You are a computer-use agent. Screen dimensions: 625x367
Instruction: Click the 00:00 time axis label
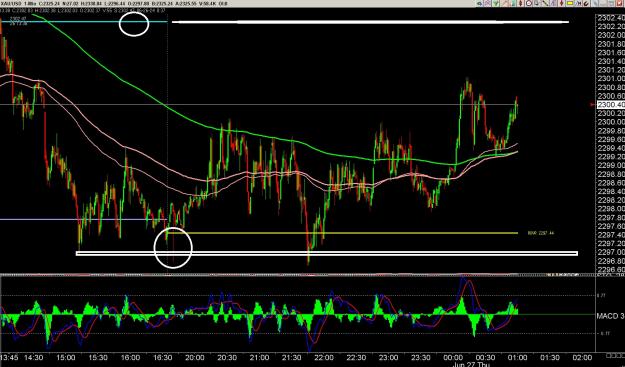[x=453, y=357]
